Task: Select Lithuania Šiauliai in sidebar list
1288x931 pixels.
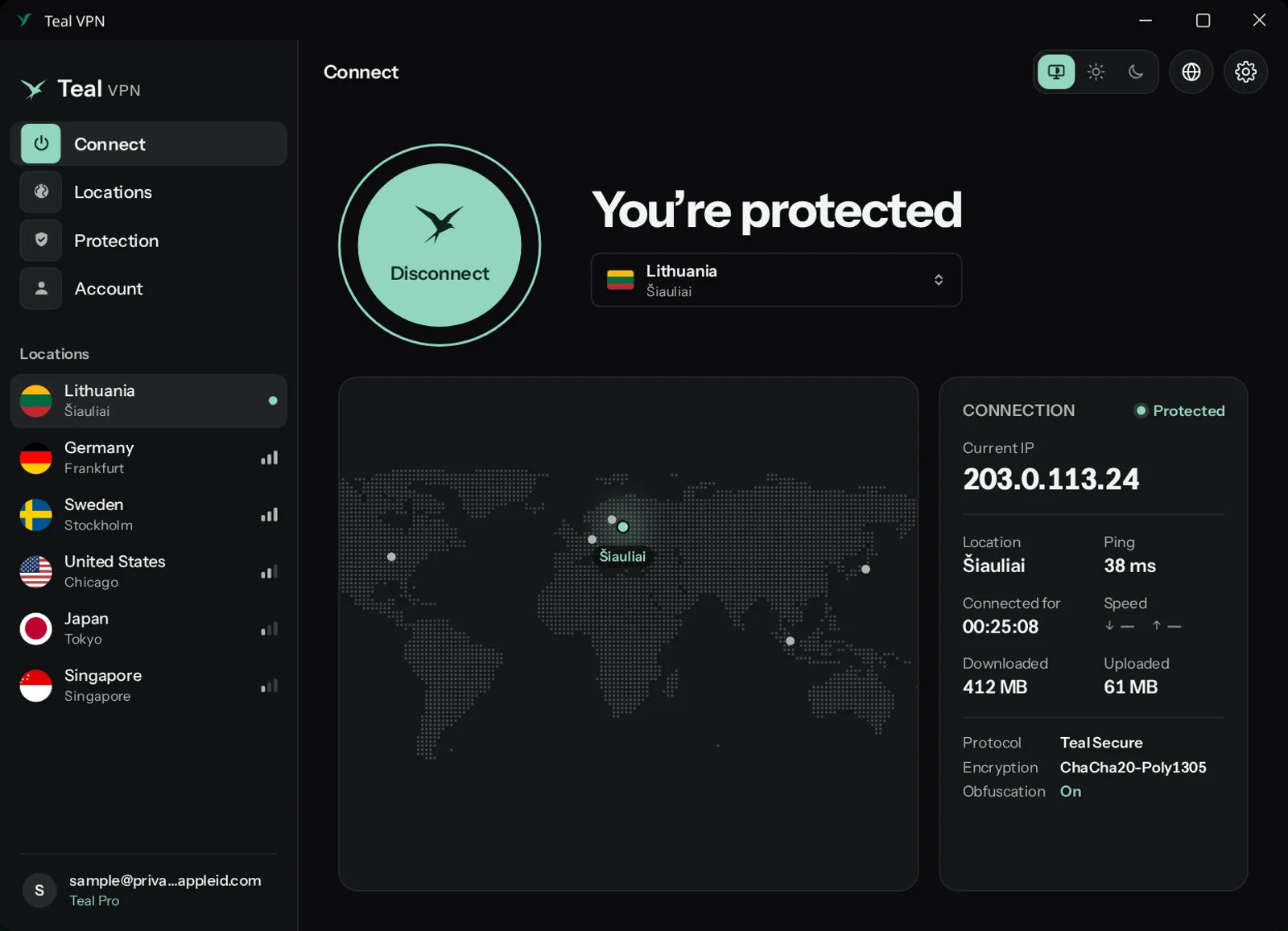Action: (x=149, y=401)
